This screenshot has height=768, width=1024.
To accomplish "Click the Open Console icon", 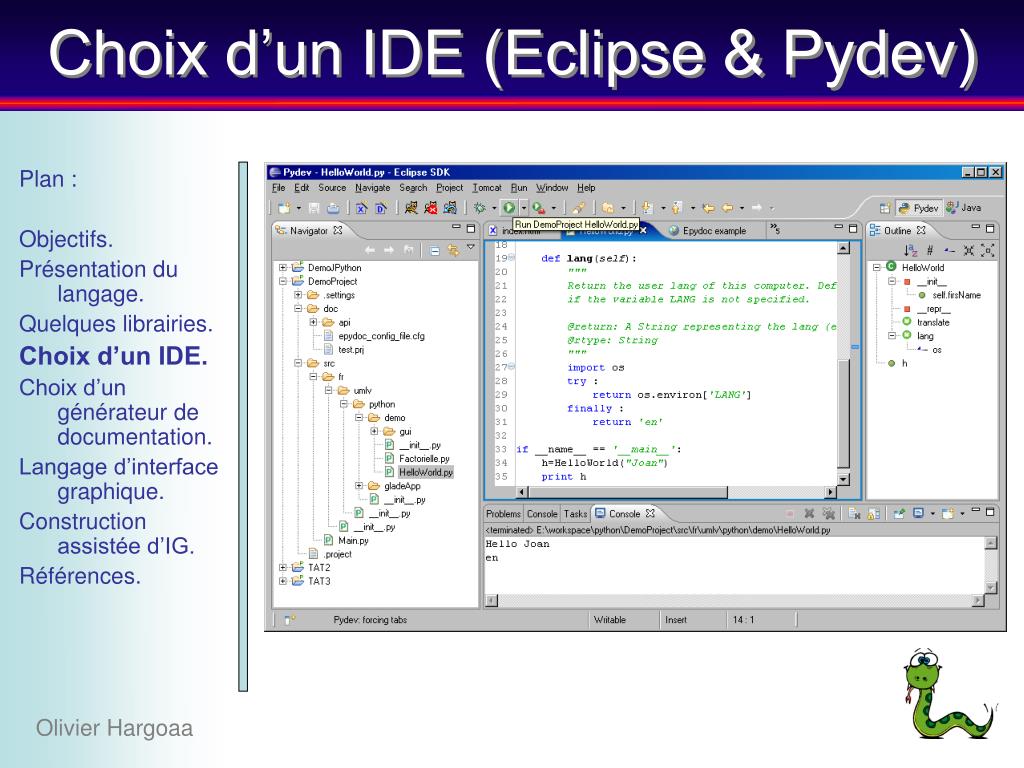I will coord(948,513).
